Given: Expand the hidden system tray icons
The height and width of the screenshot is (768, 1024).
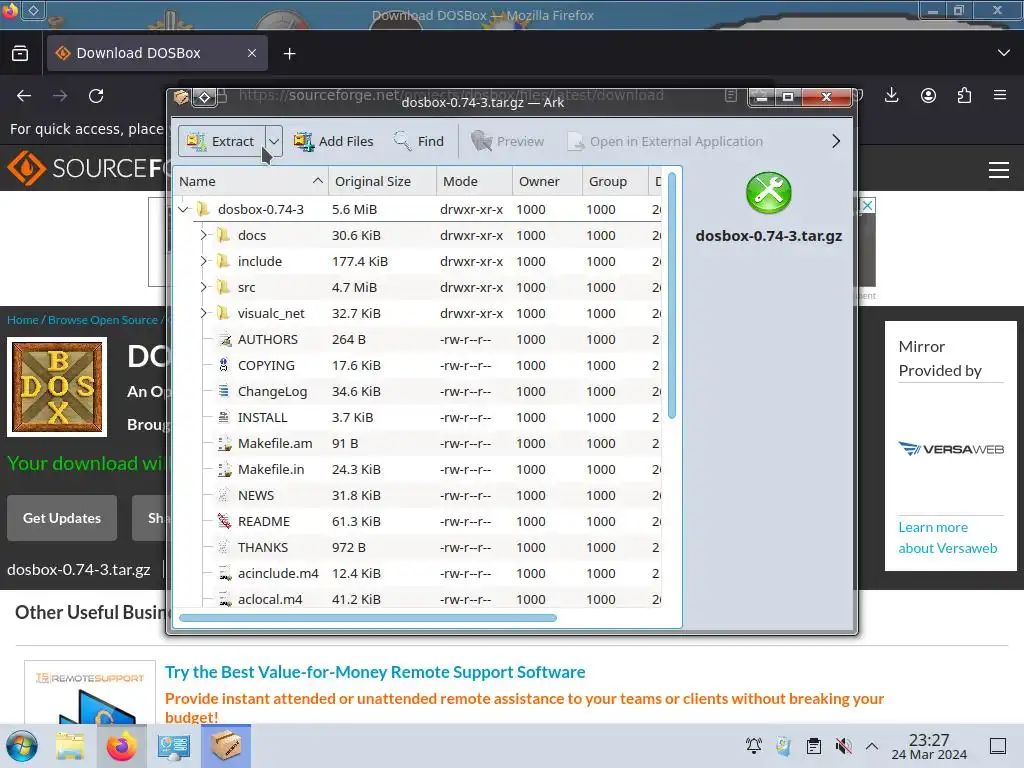Looking at the screenshot, I should pos(872,746).
